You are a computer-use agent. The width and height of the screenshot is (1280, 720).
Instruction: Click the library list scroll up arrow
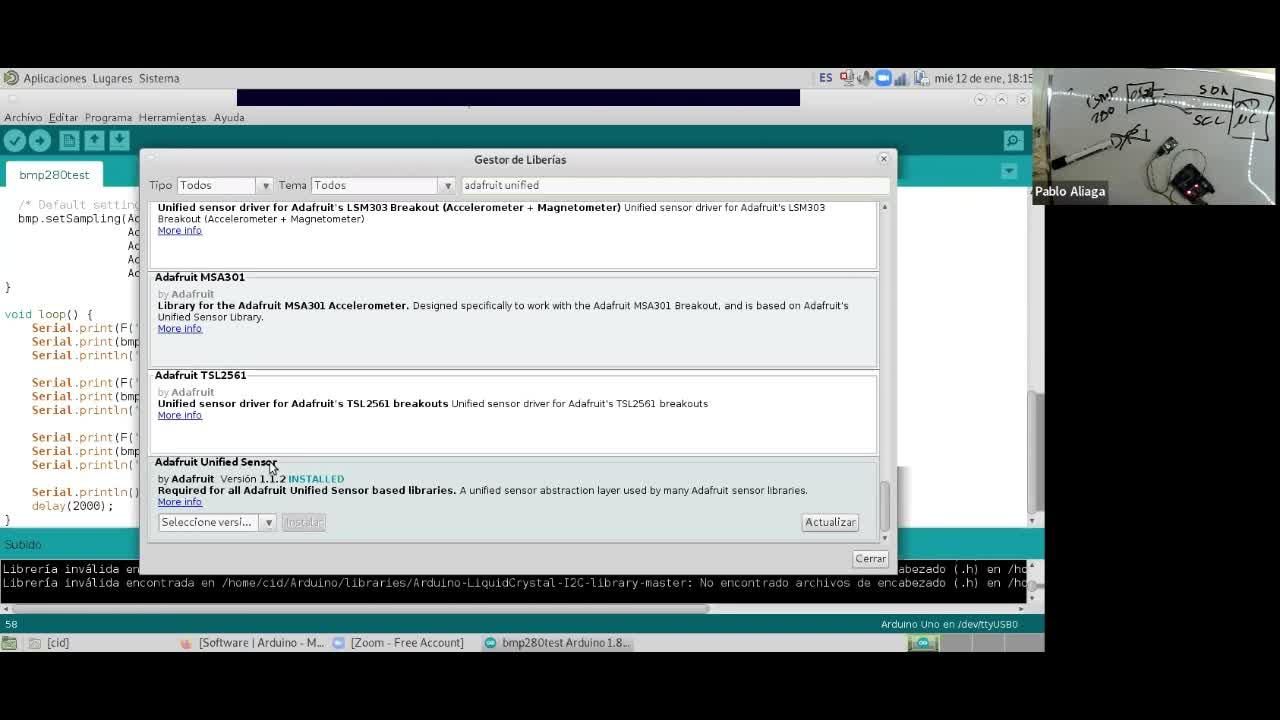coord(884,207)
